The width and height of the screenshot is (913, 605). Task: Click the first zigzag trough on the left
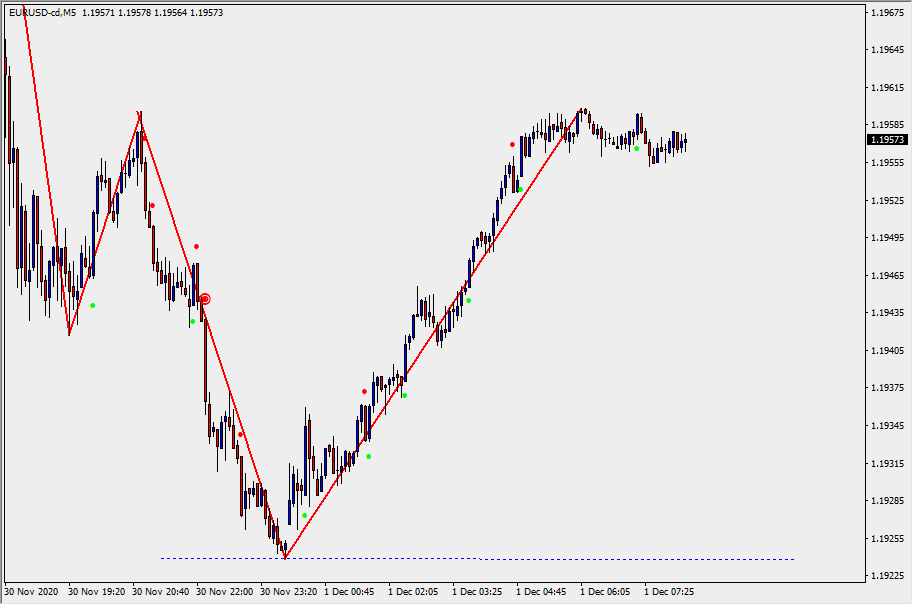click(69, 334)
